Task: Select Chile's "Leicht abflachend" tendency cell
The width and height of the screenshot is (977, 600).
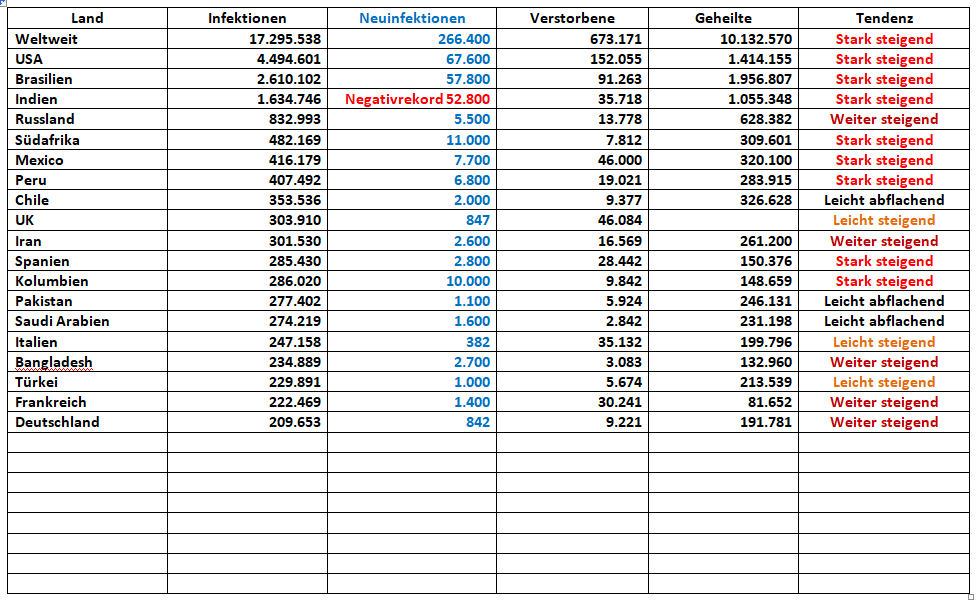Action: (884, 200)
